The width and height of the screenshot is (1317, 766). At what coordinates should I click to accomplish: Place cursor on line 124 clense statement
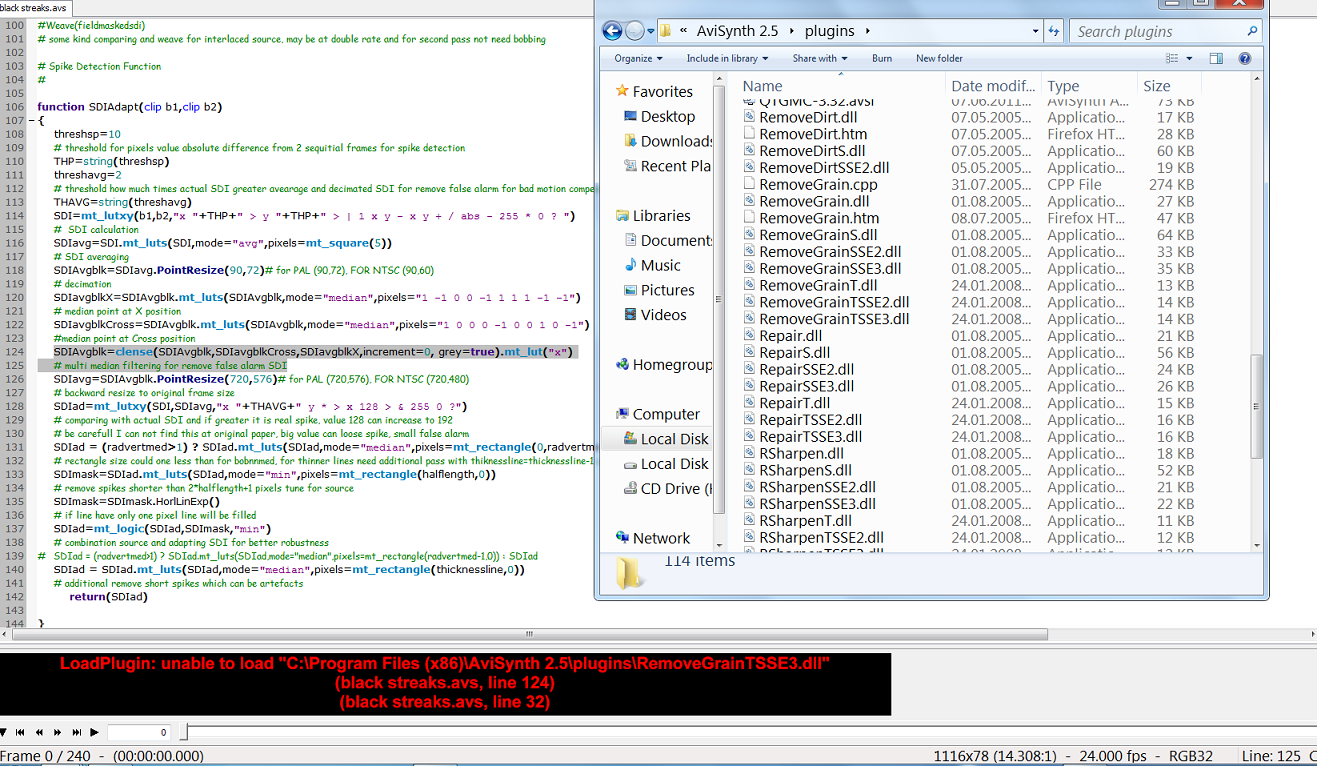[315, 352]
